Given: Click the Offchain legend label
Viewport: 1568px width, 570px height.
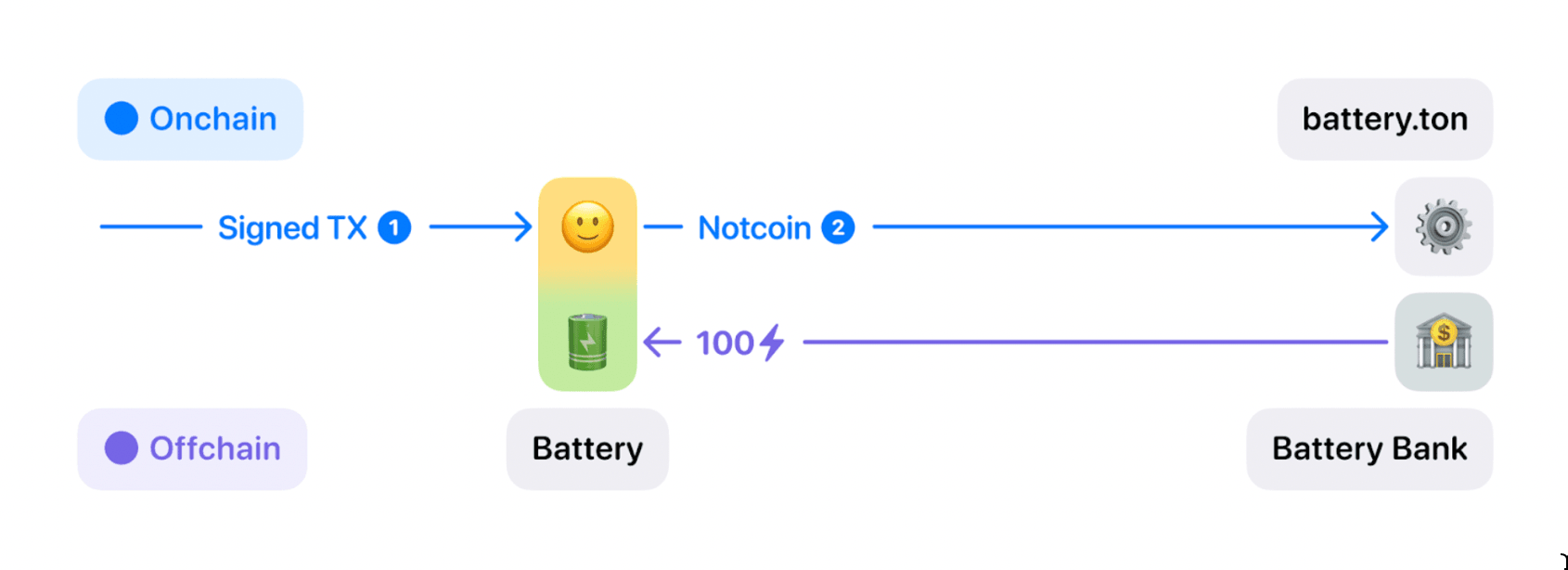Looking at the screenshot, I should [215, 448].
